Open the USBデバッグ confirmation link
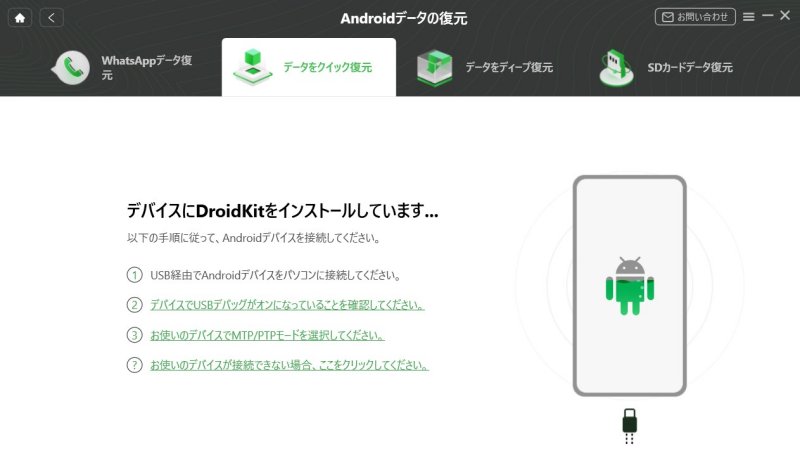Image resolution: width=800 pixels, height=475 pixels. [x=287, y=305]
